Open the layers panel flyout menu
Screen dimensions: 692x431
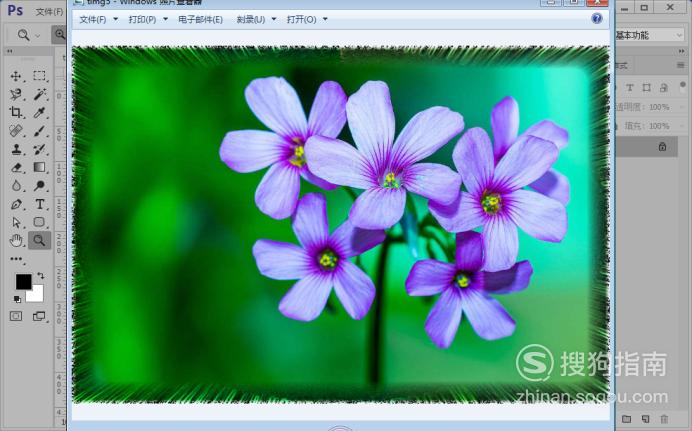click(681, 65)
